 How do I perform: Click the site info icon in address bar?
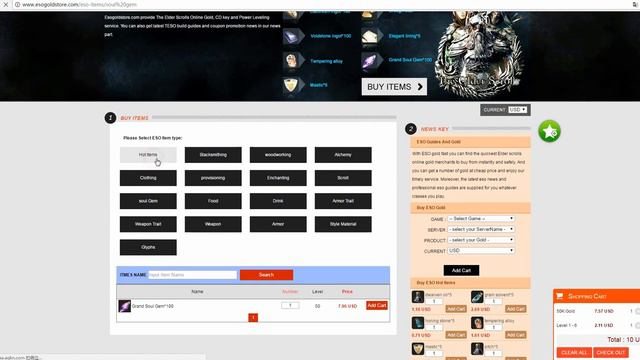tap(17, 4)
